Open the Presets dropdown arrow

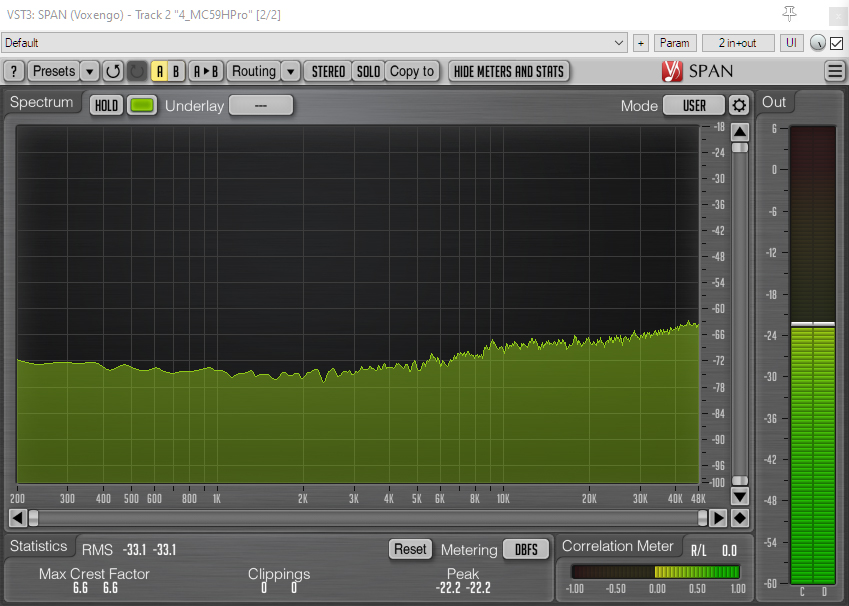click(89, 71)
